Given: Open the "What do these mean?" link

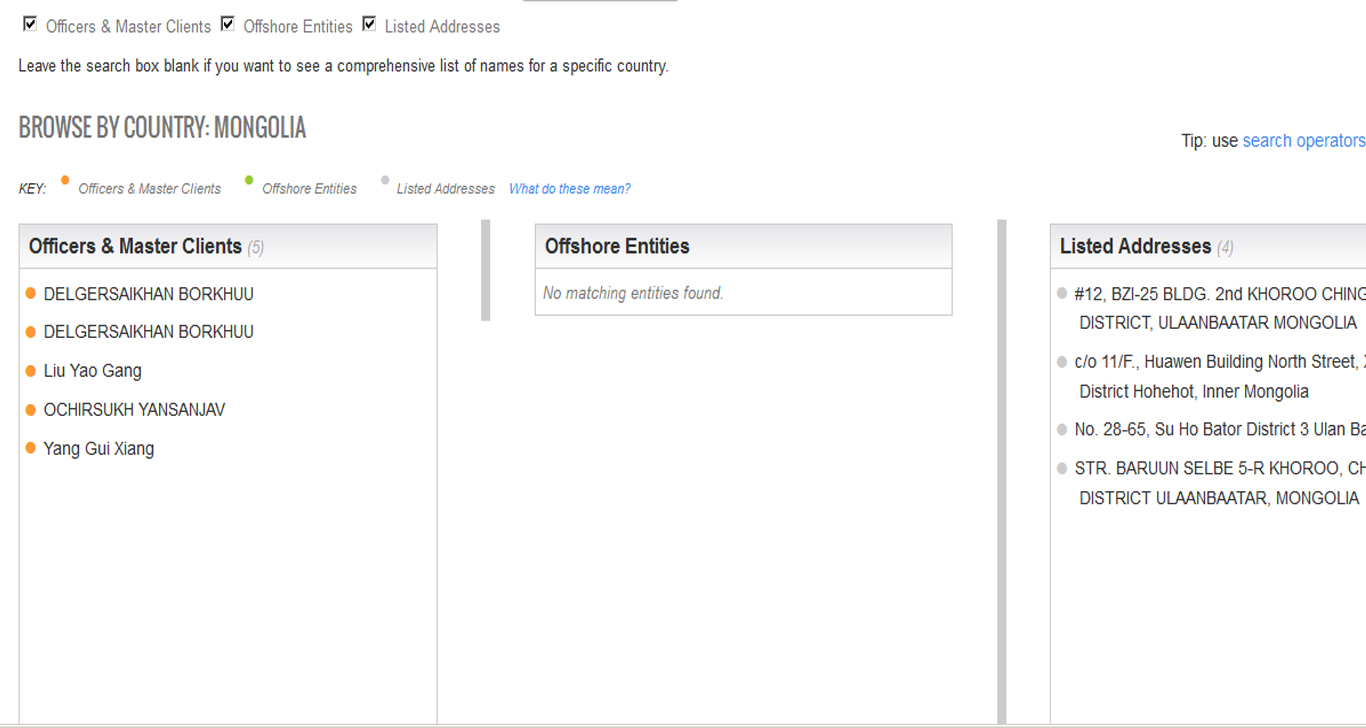Looking at the screenshot, I should point(569,189).
